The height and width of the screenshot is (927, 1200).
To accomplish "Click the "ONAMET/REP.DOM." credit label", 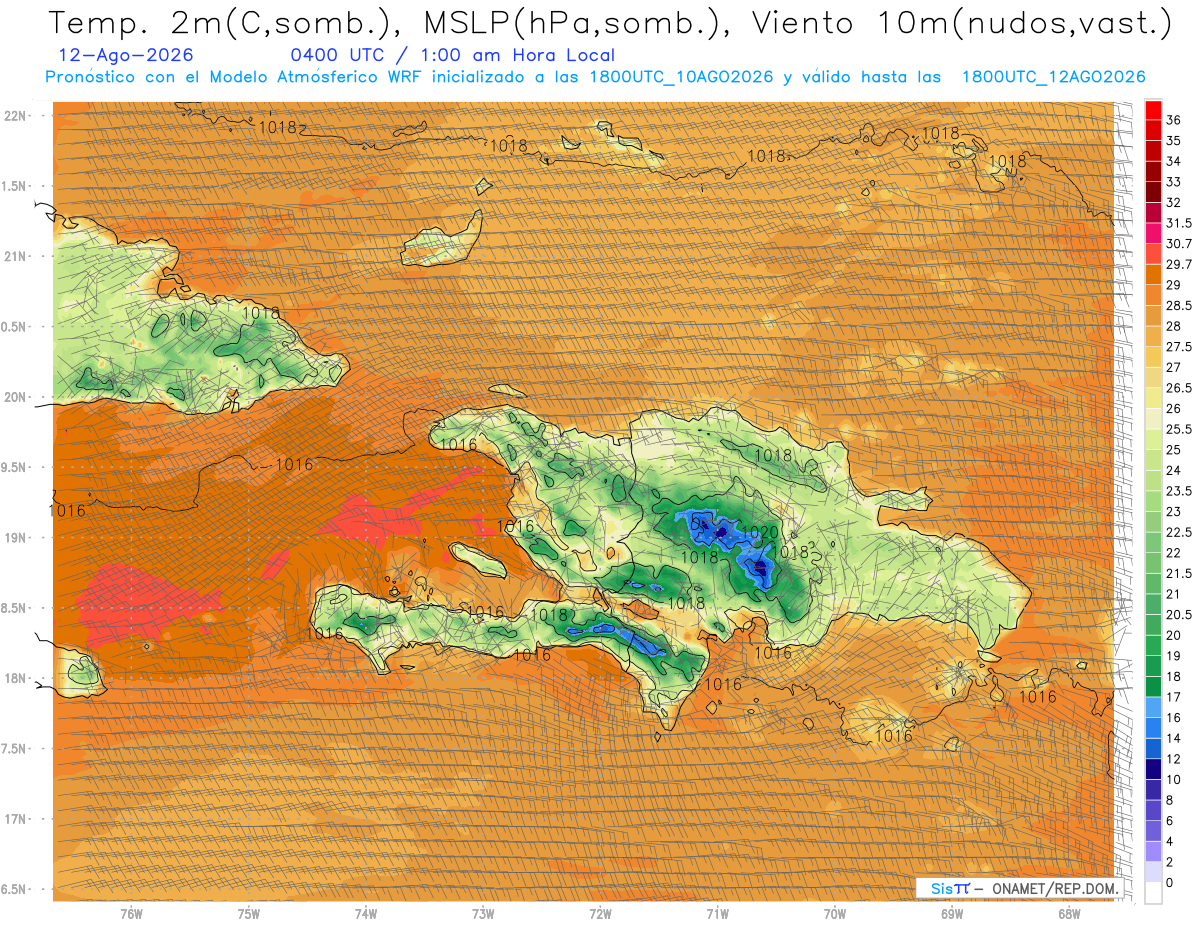I will [x=1054, y=889].
